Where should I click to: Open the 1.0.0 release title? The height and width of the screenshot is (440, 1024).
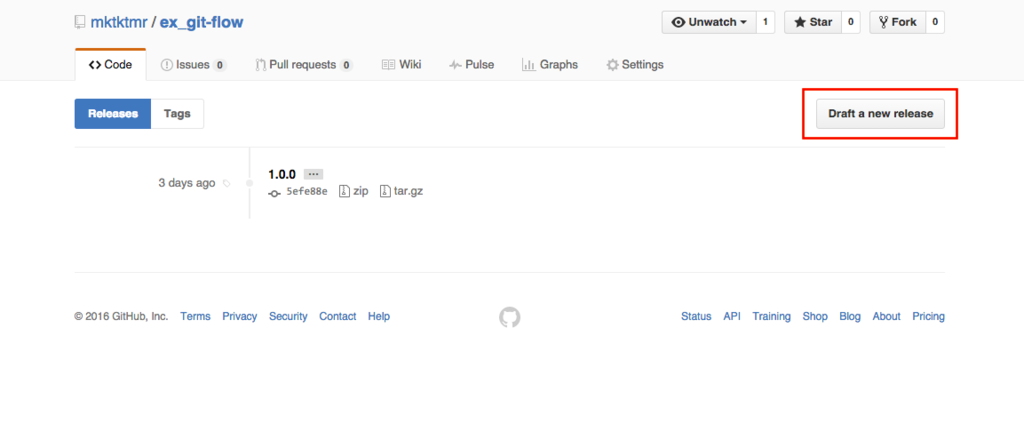(282, 174)
